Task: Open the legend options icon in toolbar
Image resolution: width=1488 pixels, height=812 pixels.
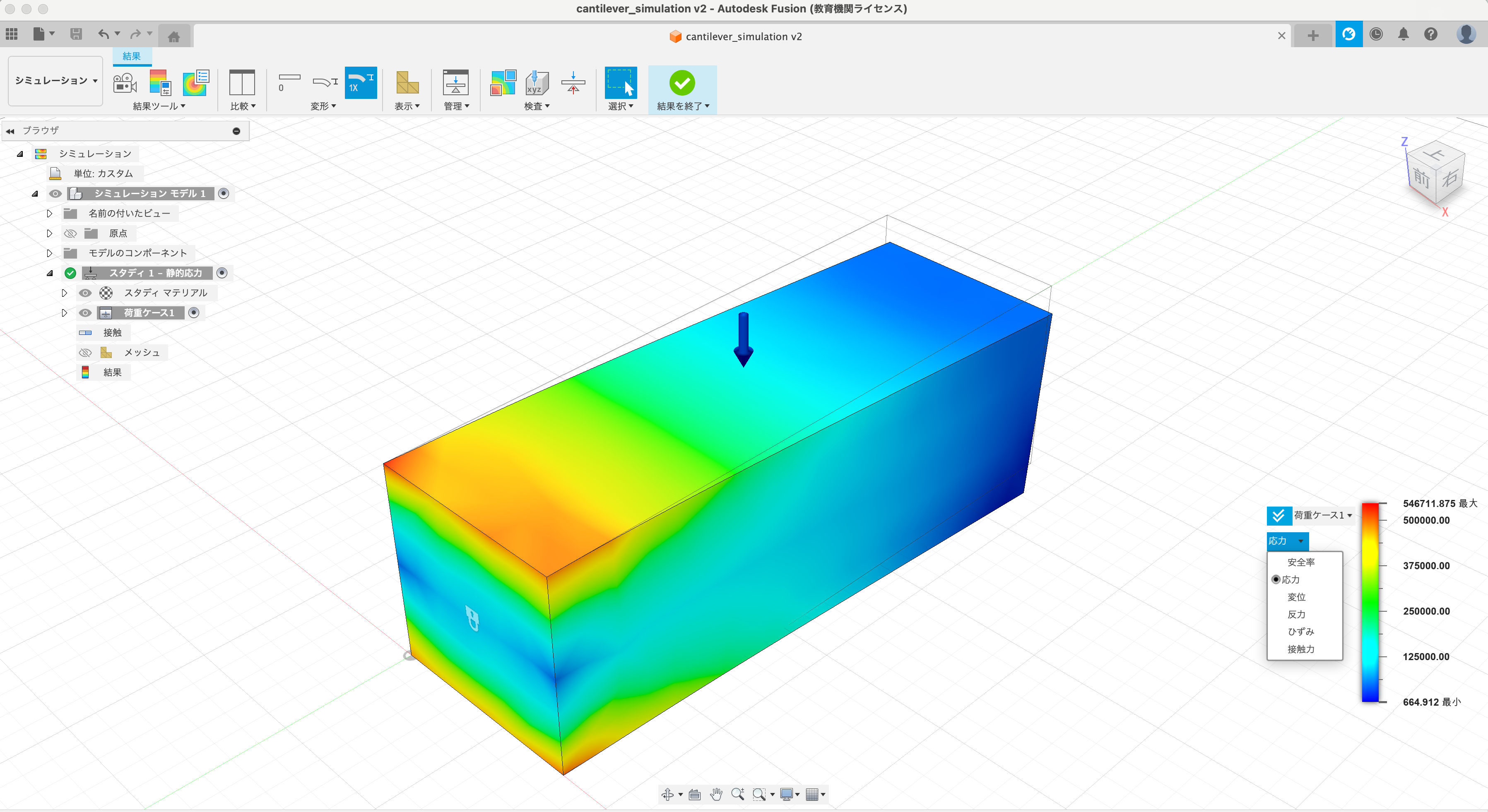Action: (160, 83)
